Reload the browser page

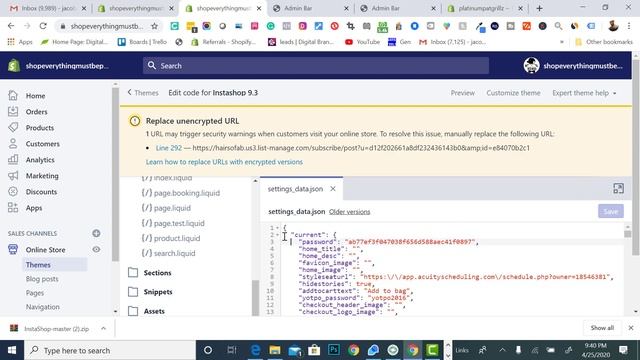tap(43, 26)
